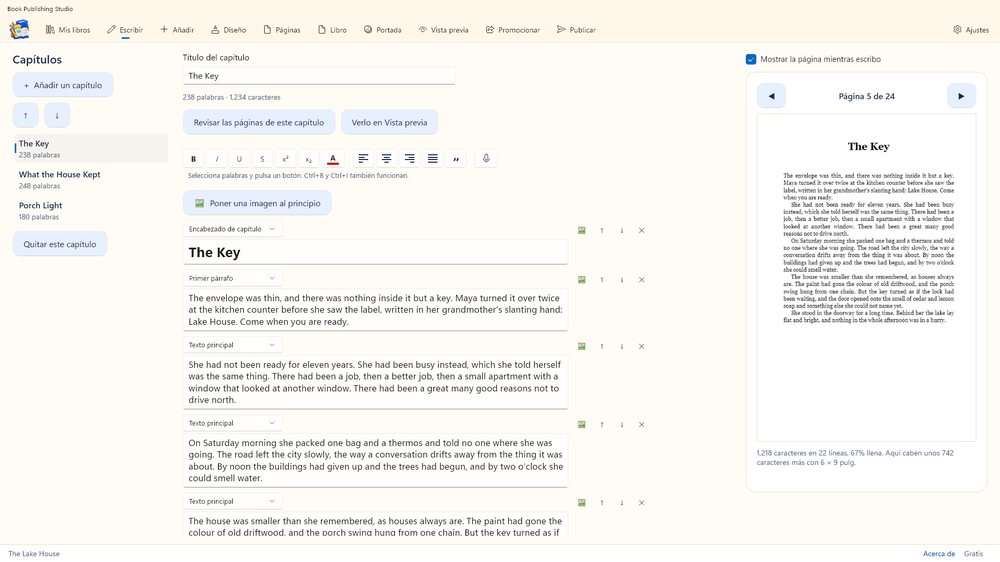Open the Promocionar tab
This screenshot has height=562, width=1000.
513,30
